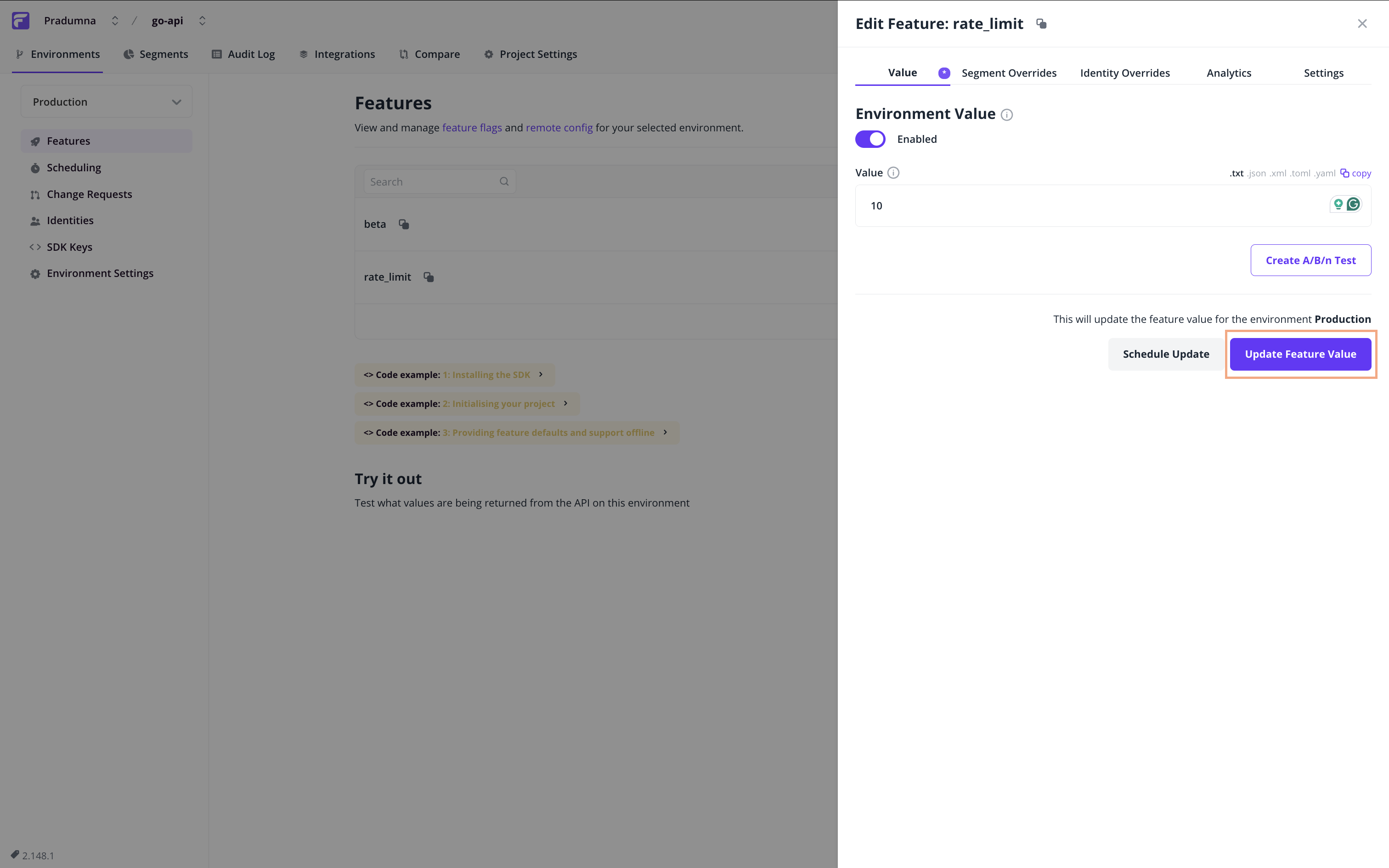Viewport: 1389px width, 868px height.
Task: Open Environment Settings in the sidebar
Action: click(x=107, y=273)
